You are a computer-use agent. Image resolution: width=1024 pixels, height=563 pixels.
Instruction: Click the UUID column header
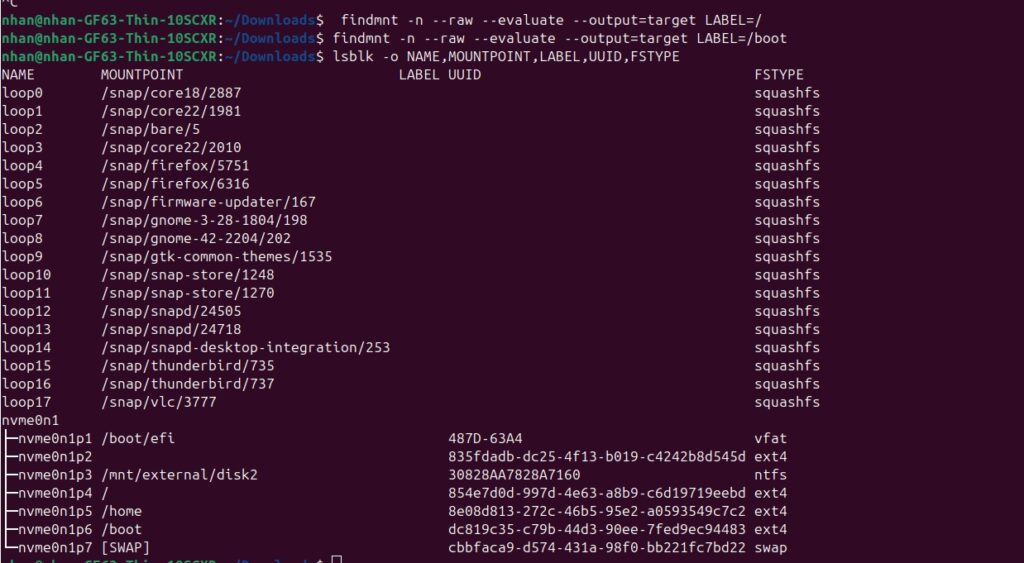465,75
